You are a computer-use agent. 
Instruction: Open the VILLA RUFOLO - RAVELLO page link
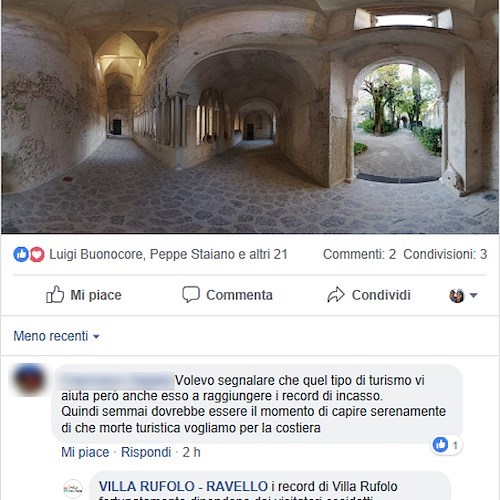pyautogui.click(x=183, y=486)
